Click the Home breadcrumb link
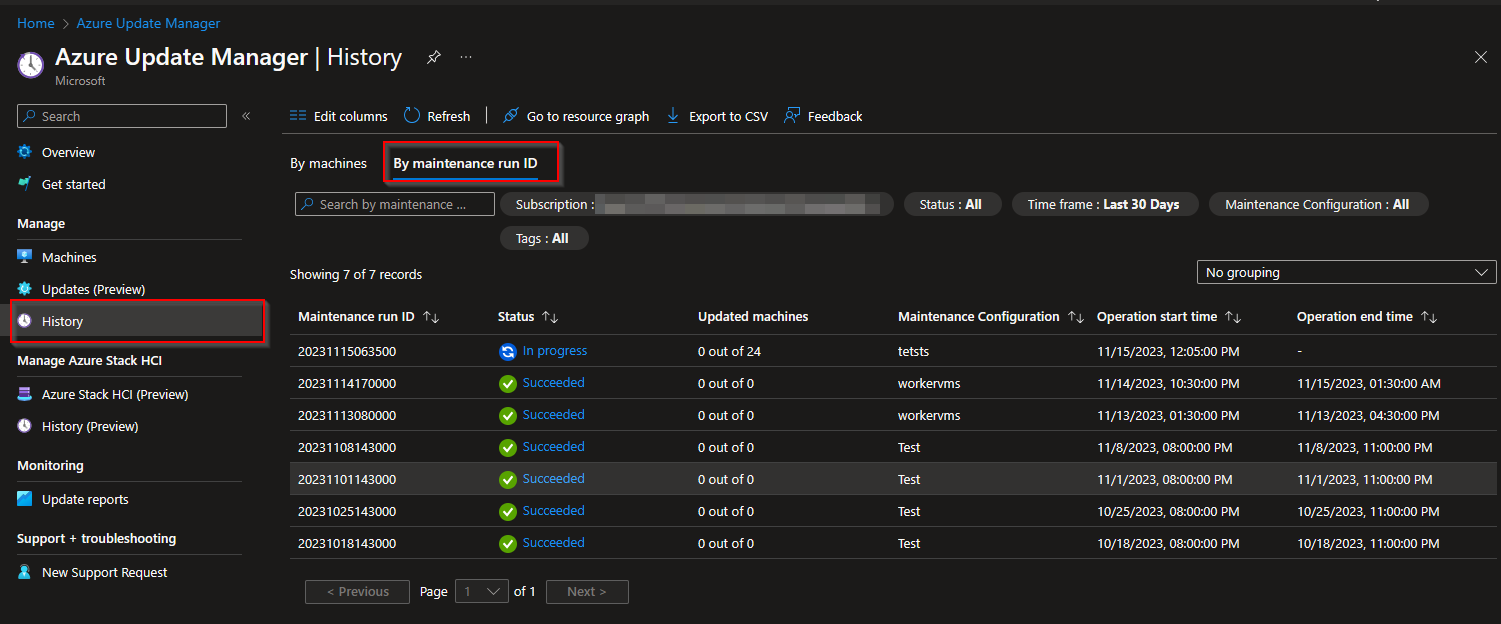 coord(36,23)
